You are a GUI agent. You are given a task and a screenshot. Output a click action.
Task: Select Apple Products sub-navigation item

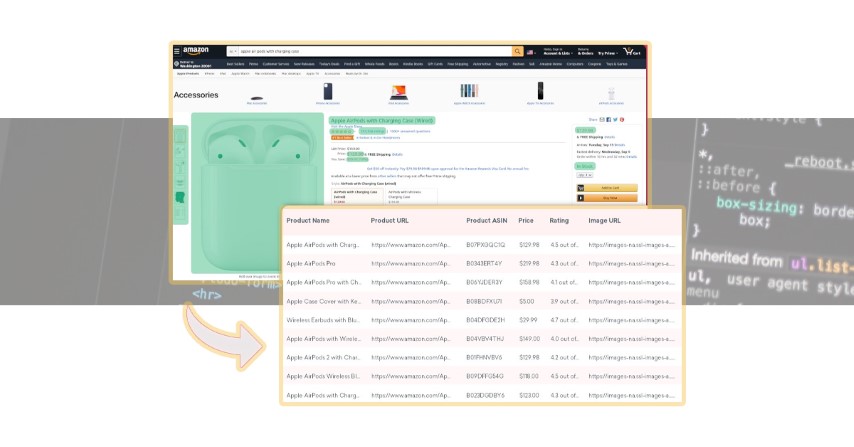tap(188, 74)
